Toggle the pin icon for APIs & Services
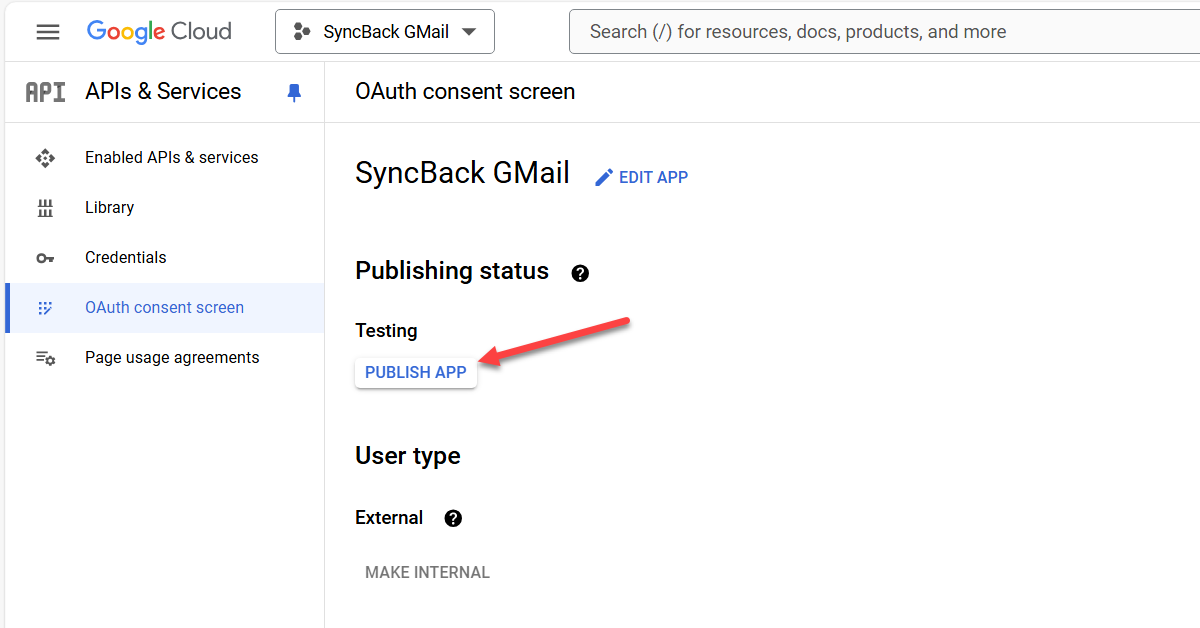 click(294, 92)
